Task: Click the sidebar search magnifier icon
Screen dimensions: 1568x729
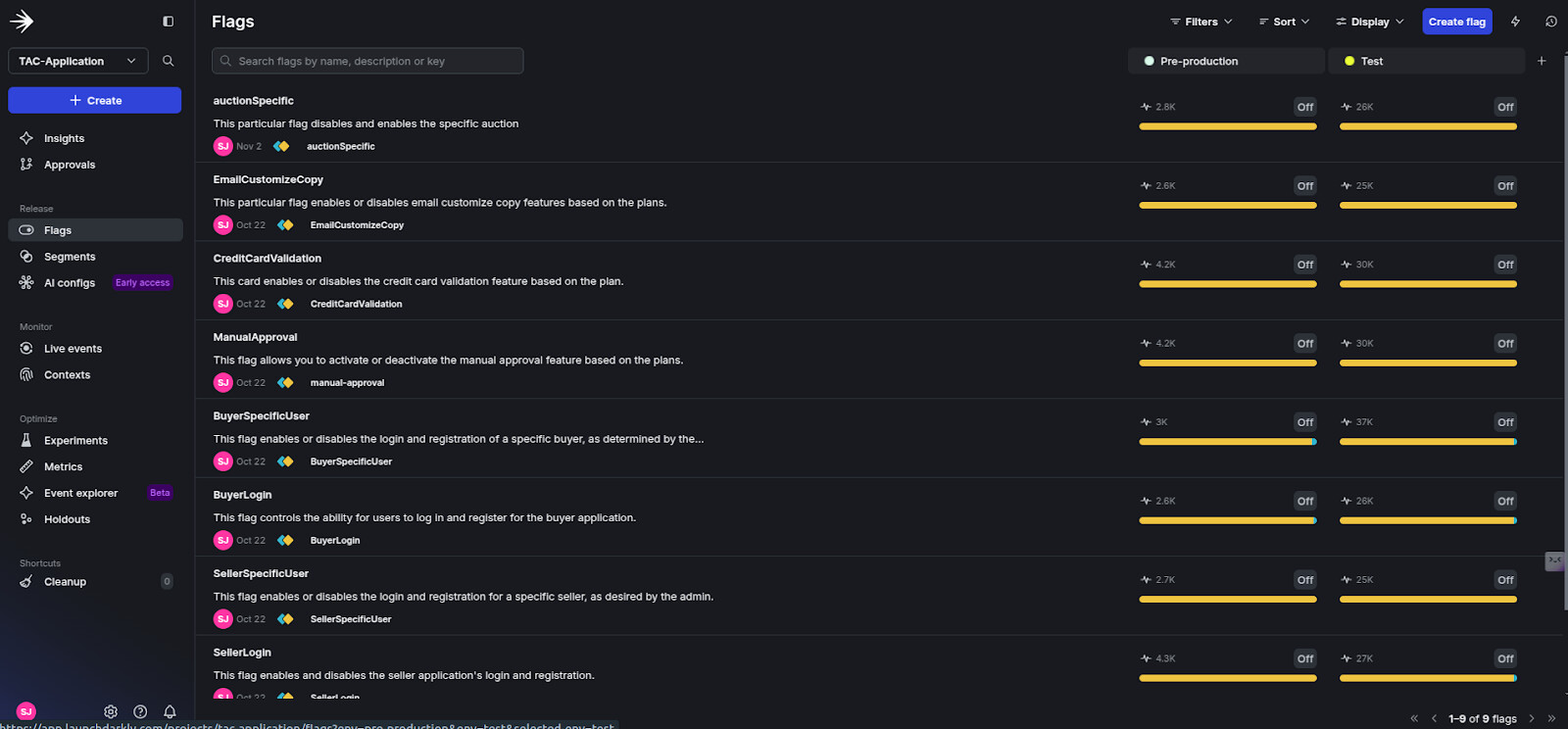Action: pos(168,61)
